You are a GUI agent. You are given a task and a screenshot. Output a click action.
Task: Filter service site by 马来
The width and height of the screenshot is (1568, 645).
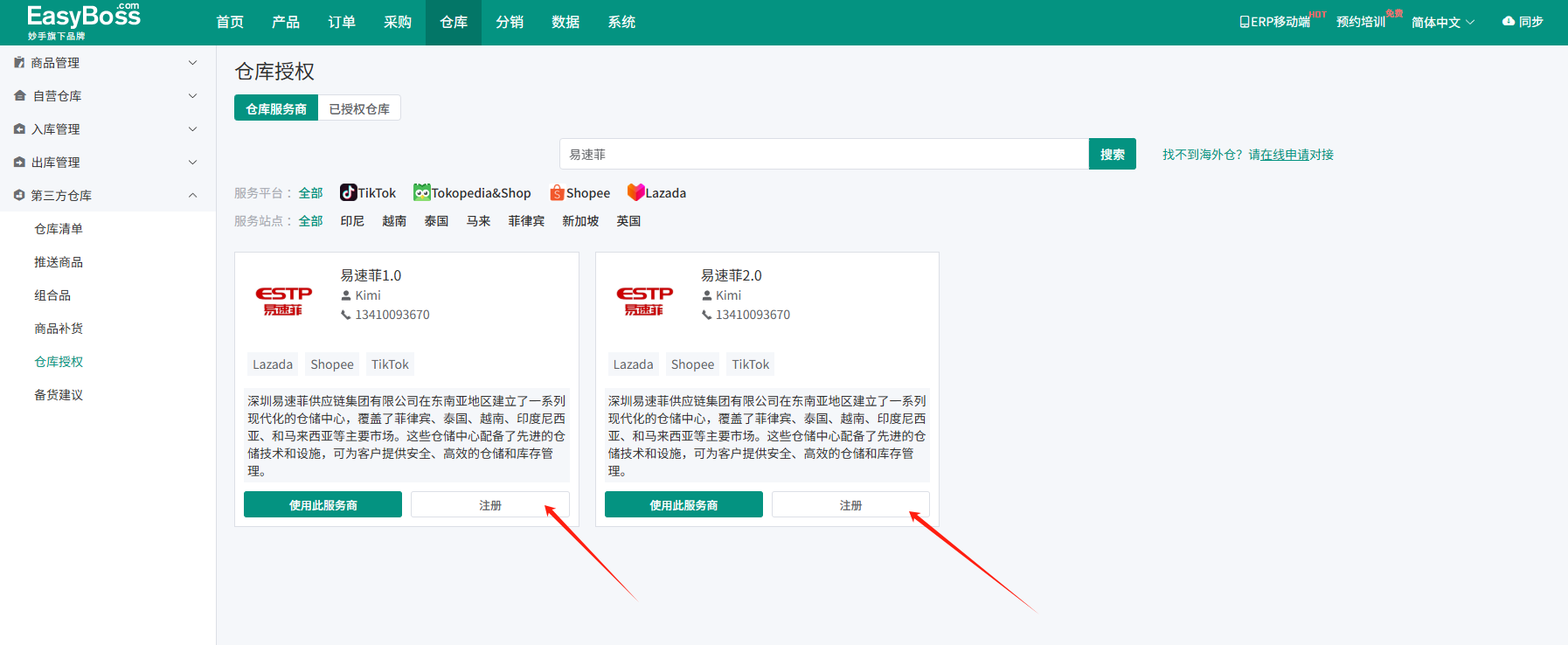tap(478, 221)
